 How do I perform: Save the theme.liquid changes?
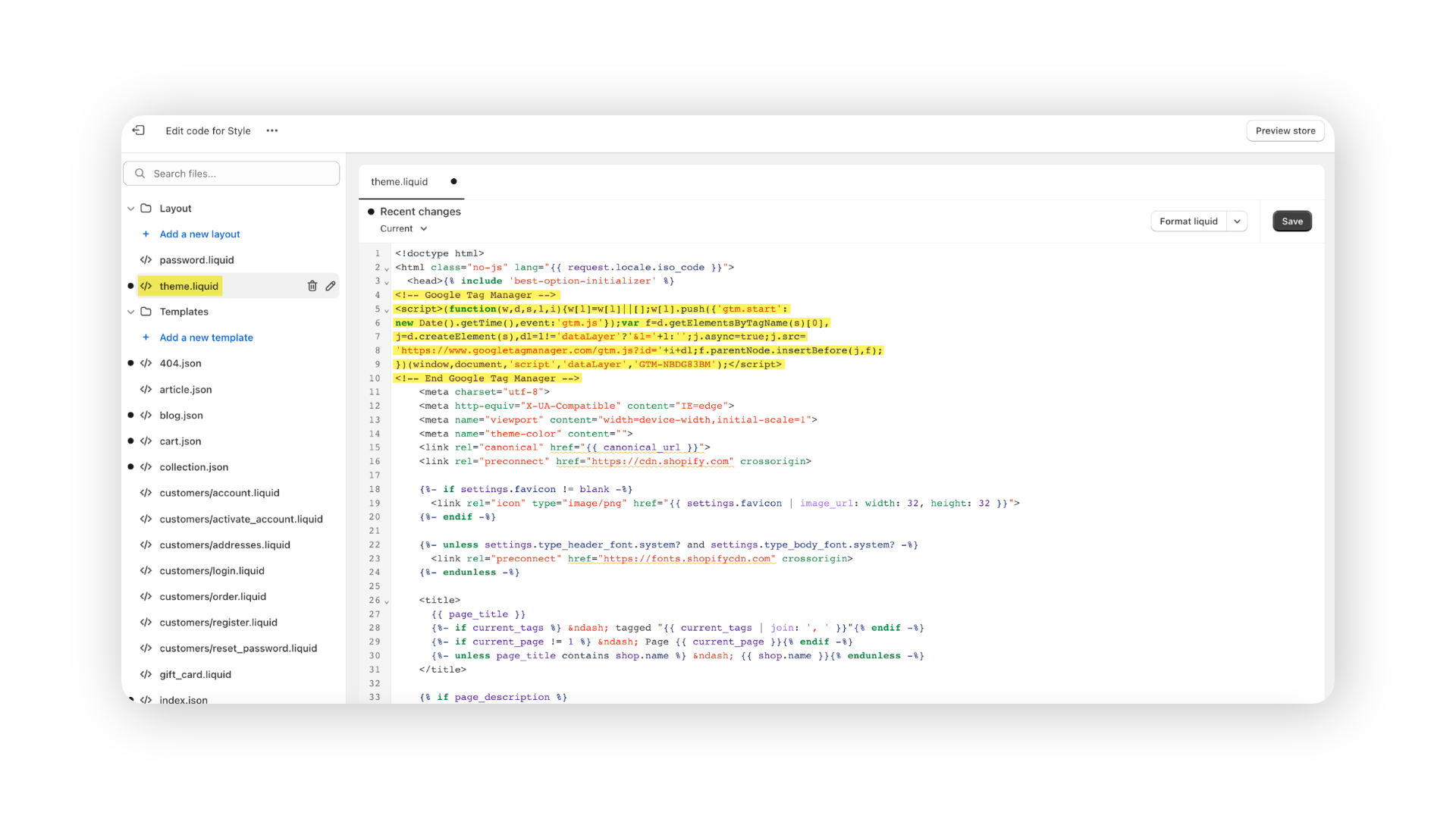[1292, 221]
